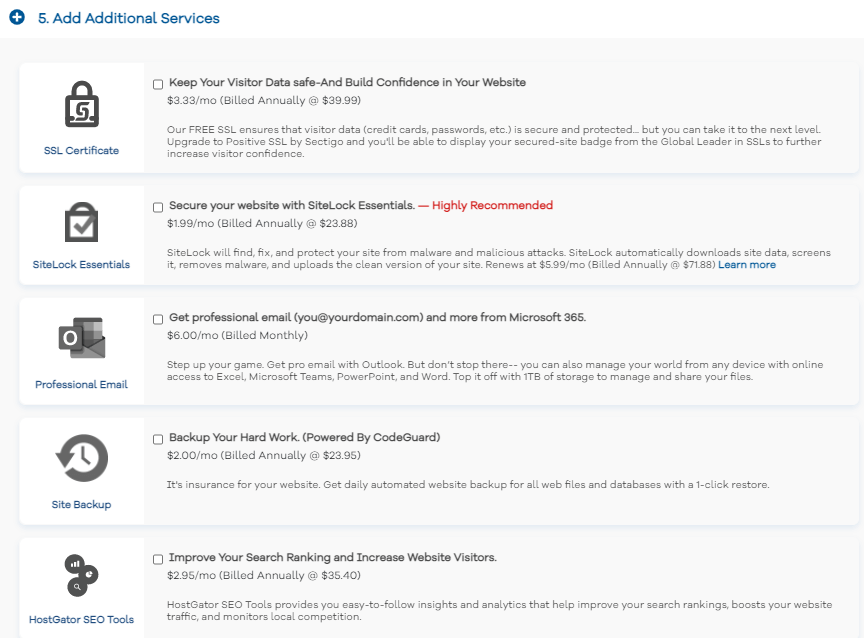Viewport: 864px width, 638px height.
Task: Click the Outlook Professional Email icon
Action: click(82, 338)
